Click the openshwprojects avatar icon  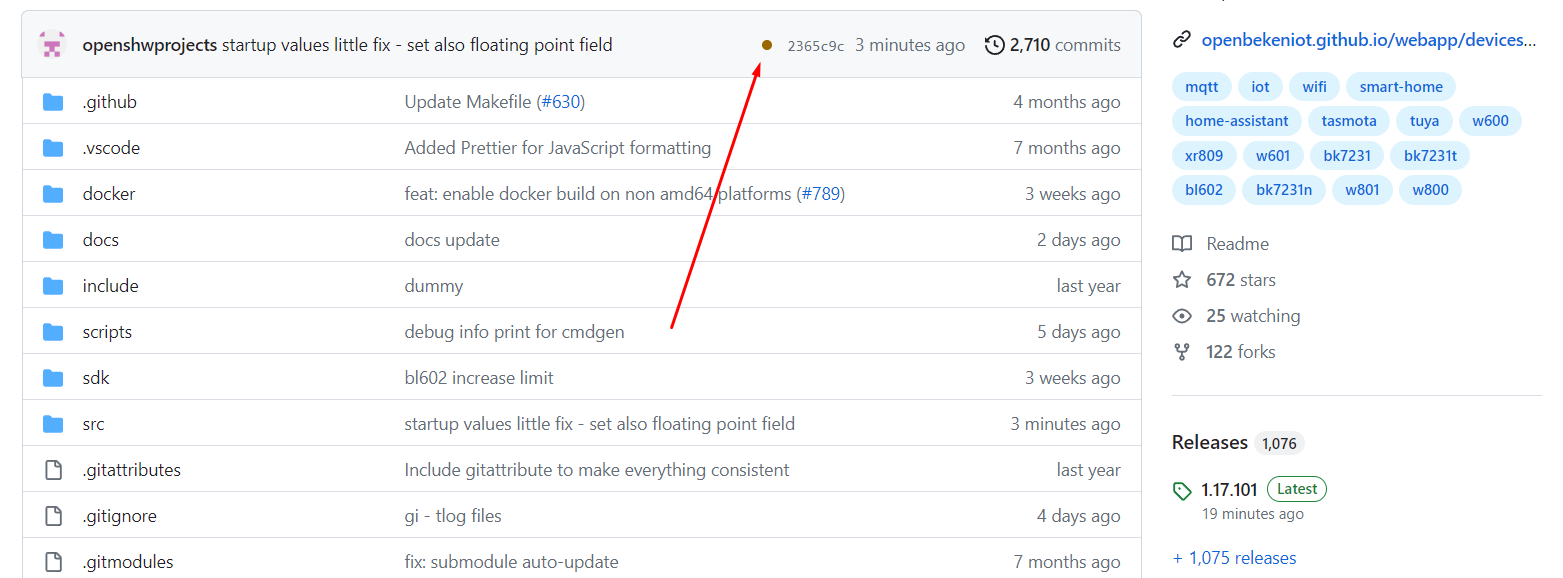(x=52, y=45)
